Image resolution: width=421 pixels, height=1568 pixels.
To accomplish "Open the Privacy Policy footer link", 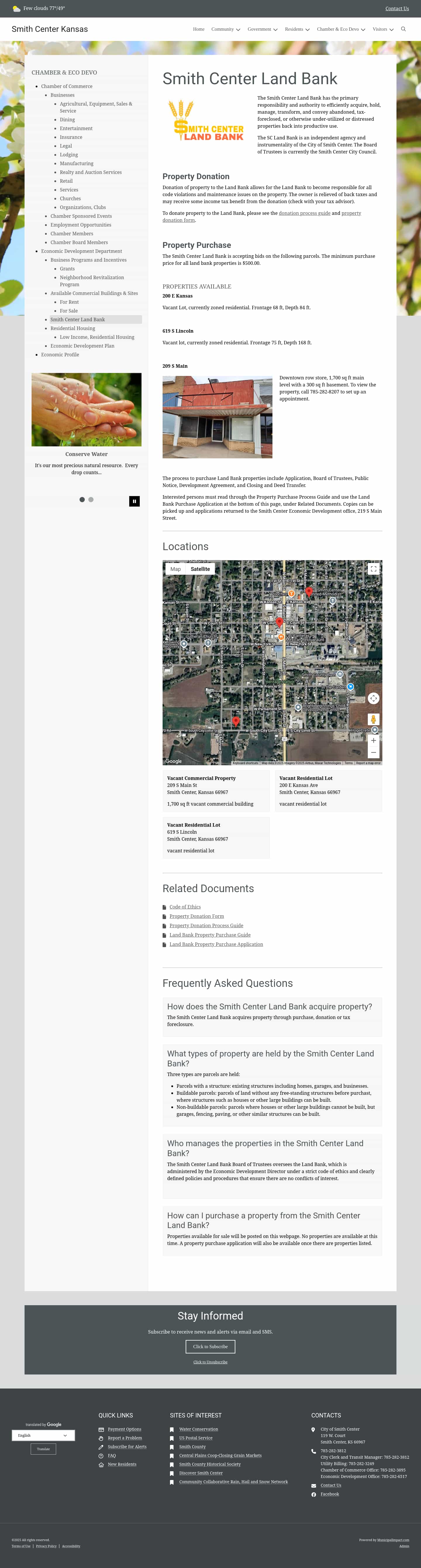I will 46,1546.
